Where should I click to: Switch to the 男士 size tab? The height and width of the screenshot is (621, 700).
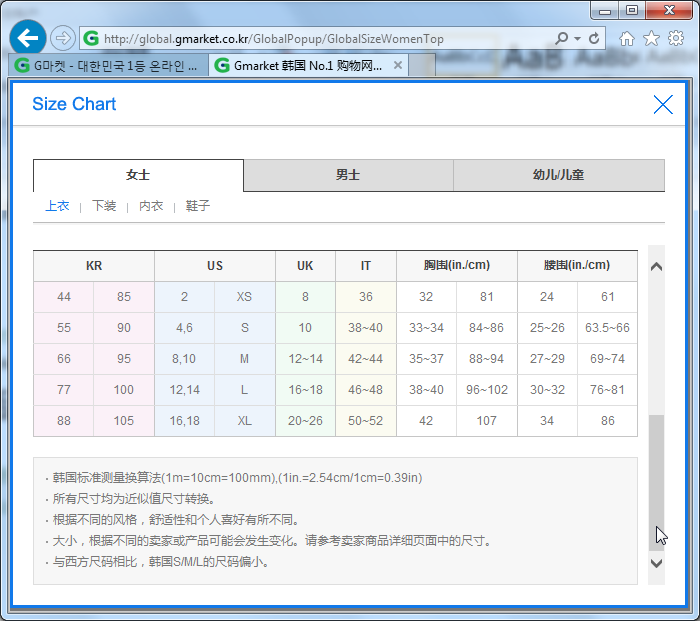348,175
